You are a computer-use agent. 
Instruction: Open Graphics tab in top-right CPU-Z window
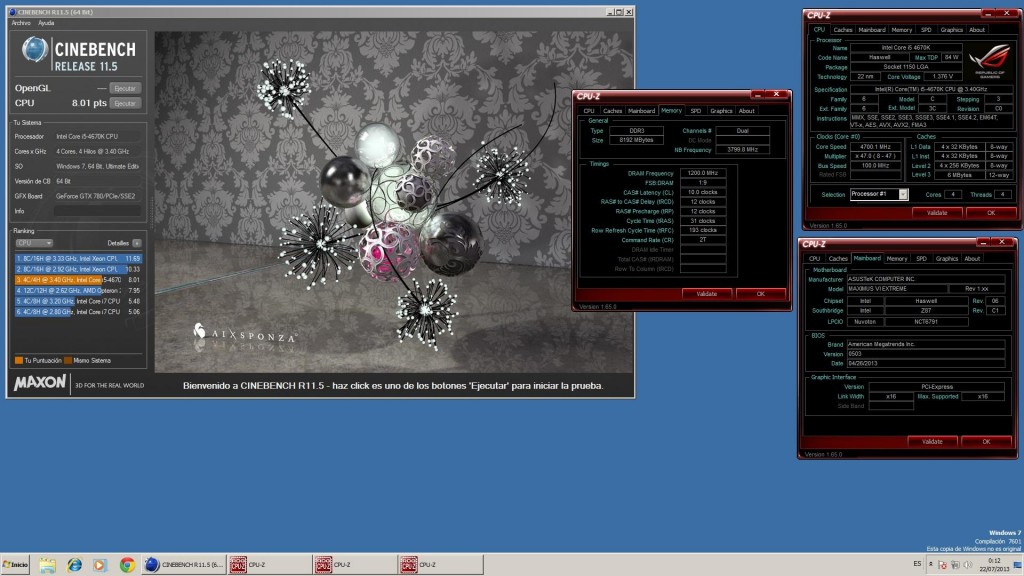[x=952, y=30]
